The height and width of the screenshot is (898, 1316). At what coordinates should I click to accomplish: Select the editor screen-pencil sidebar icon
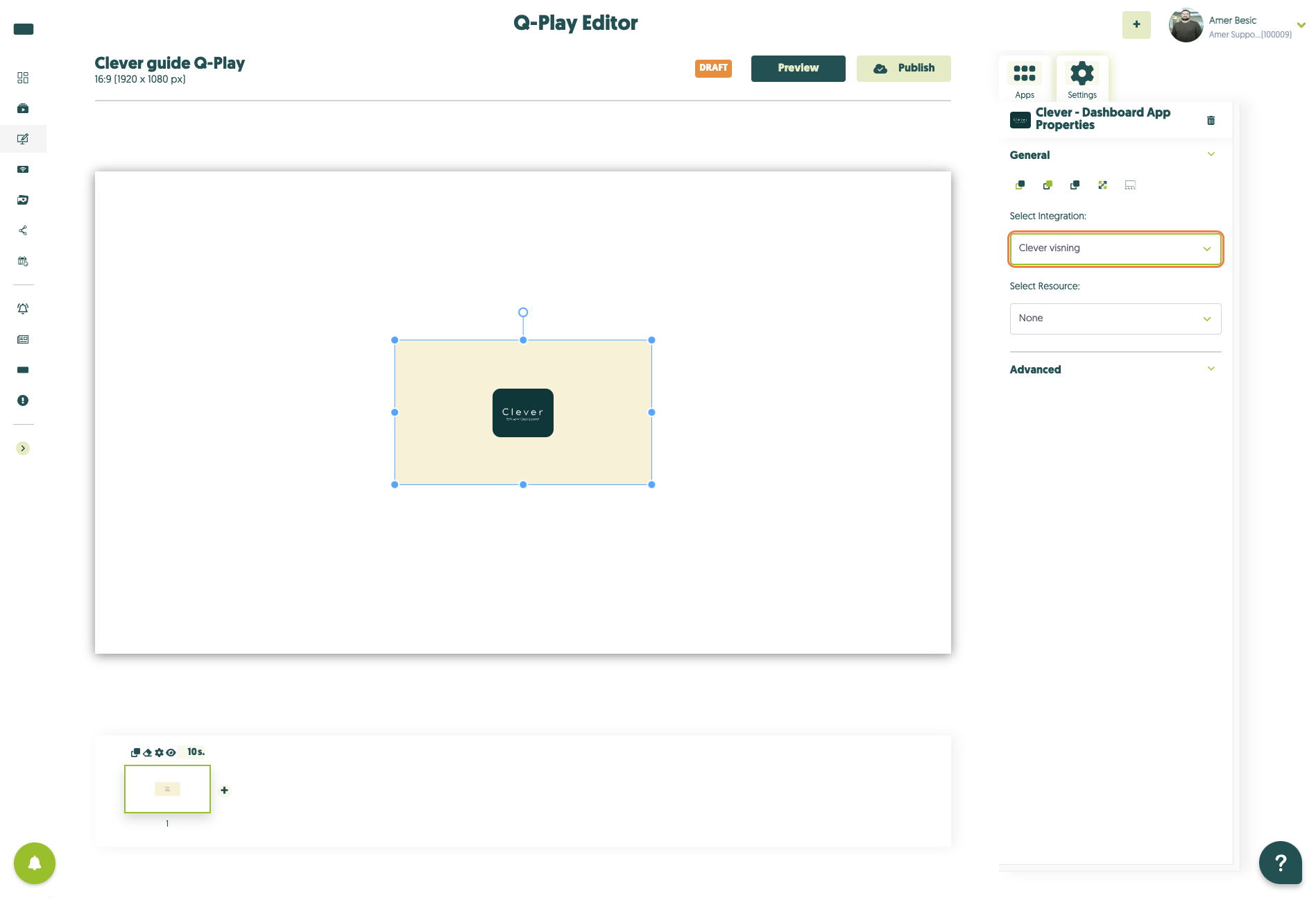(23, 139)
